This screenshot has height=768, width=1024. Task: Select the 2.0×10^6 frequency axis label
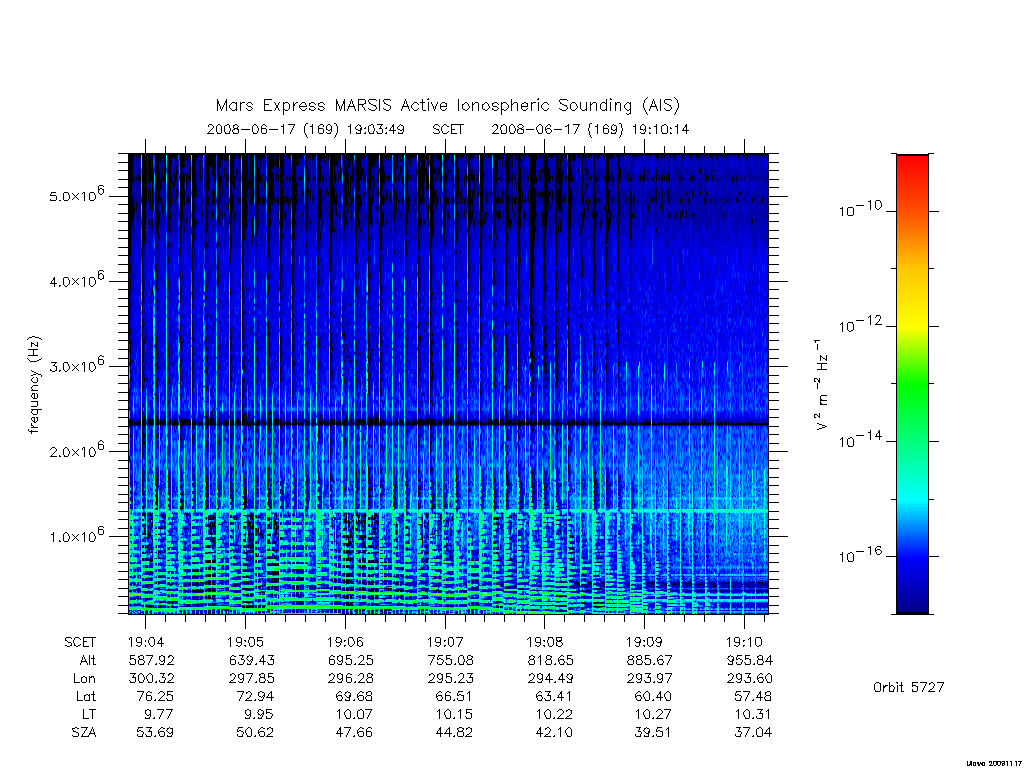76,451
